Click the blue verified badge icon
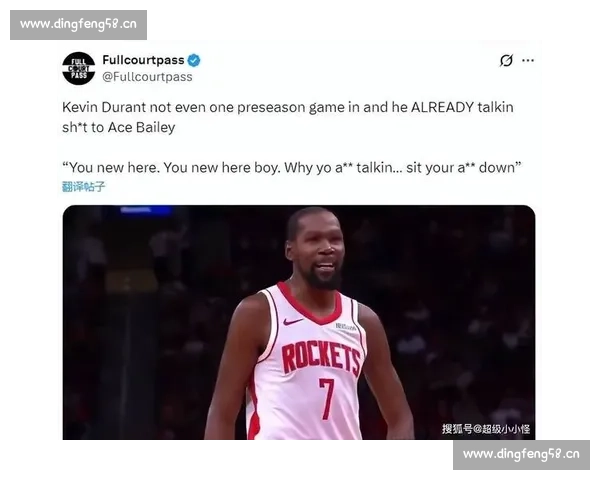This screenshot has width=600, height=480. 194,60
